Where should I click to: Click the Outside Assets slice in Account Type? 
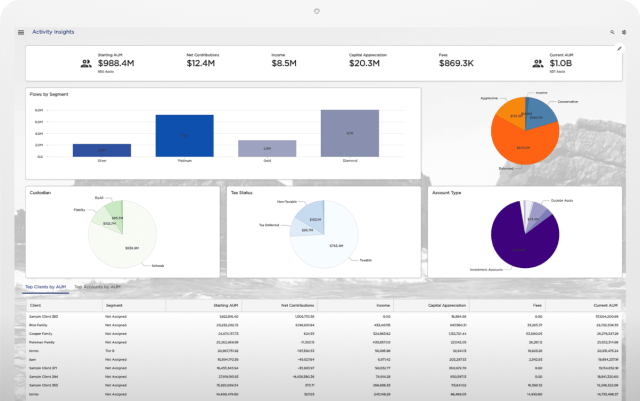pos(538,214)
